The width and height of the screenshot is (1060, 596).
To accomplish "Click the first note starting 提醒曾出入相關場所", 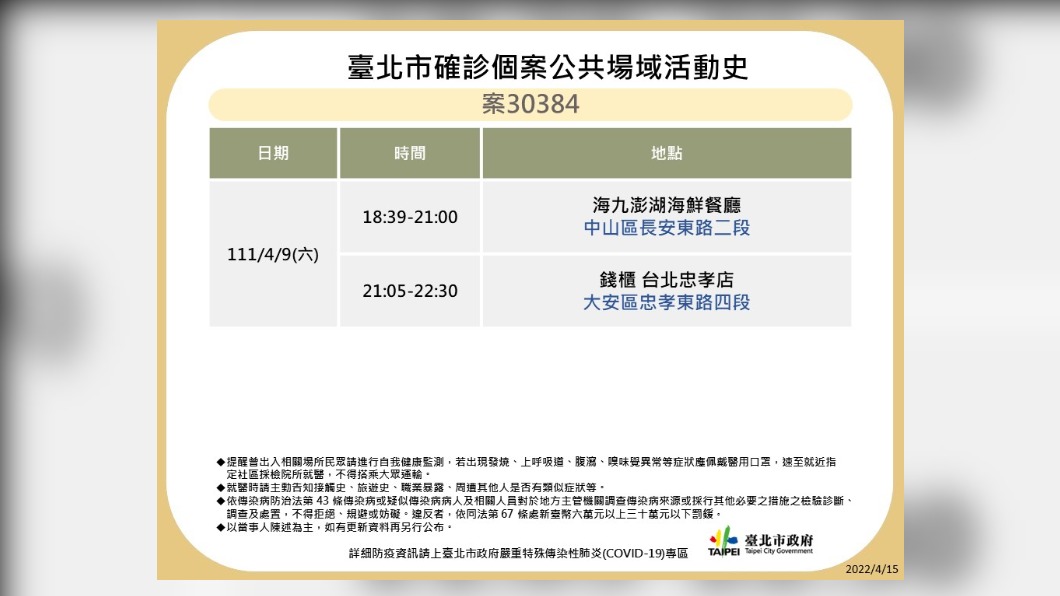I will point(526,468).
